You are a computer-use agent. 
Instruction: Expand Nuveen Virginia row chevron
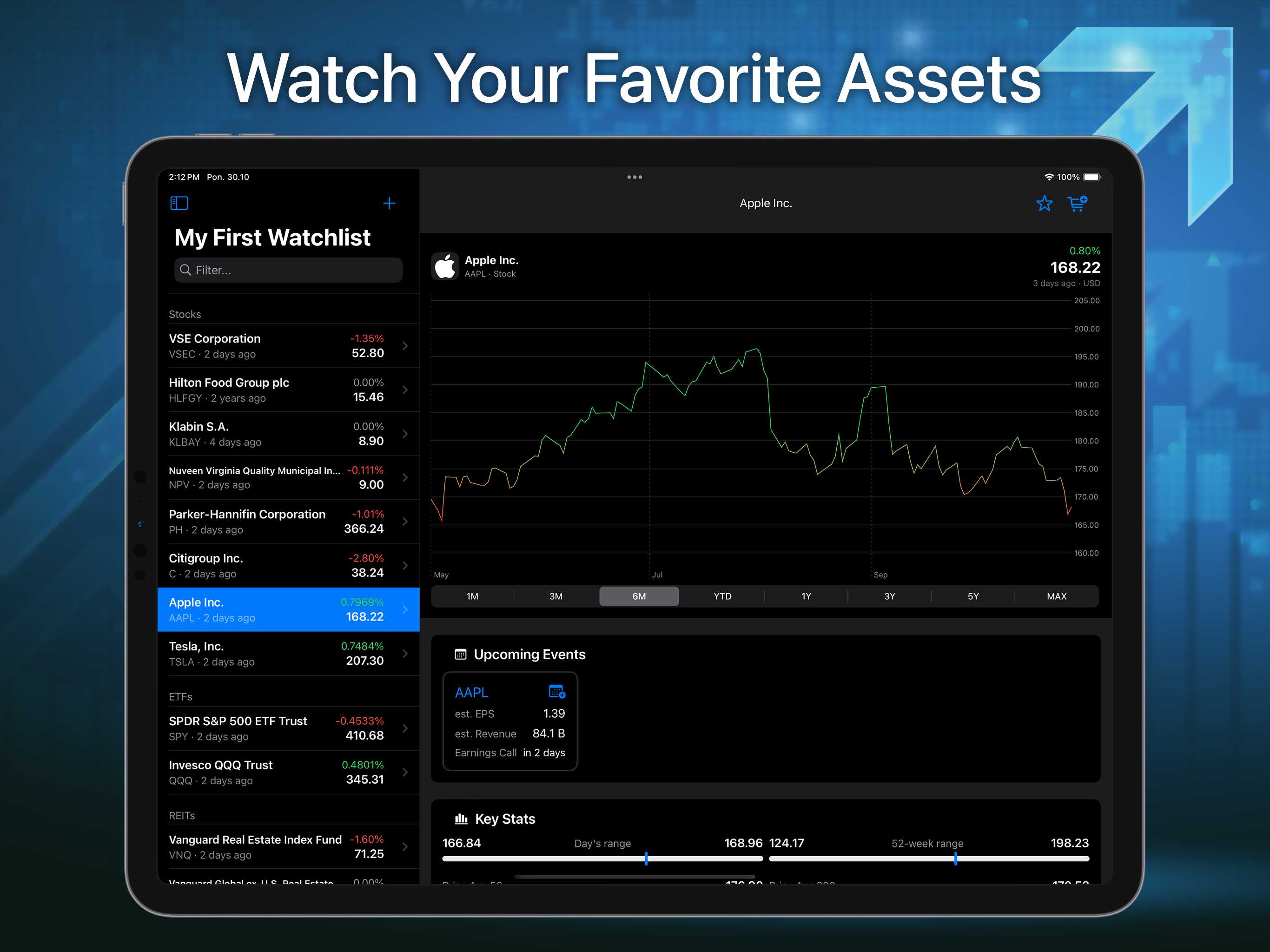pyautogui.click(x=405, y=478)
